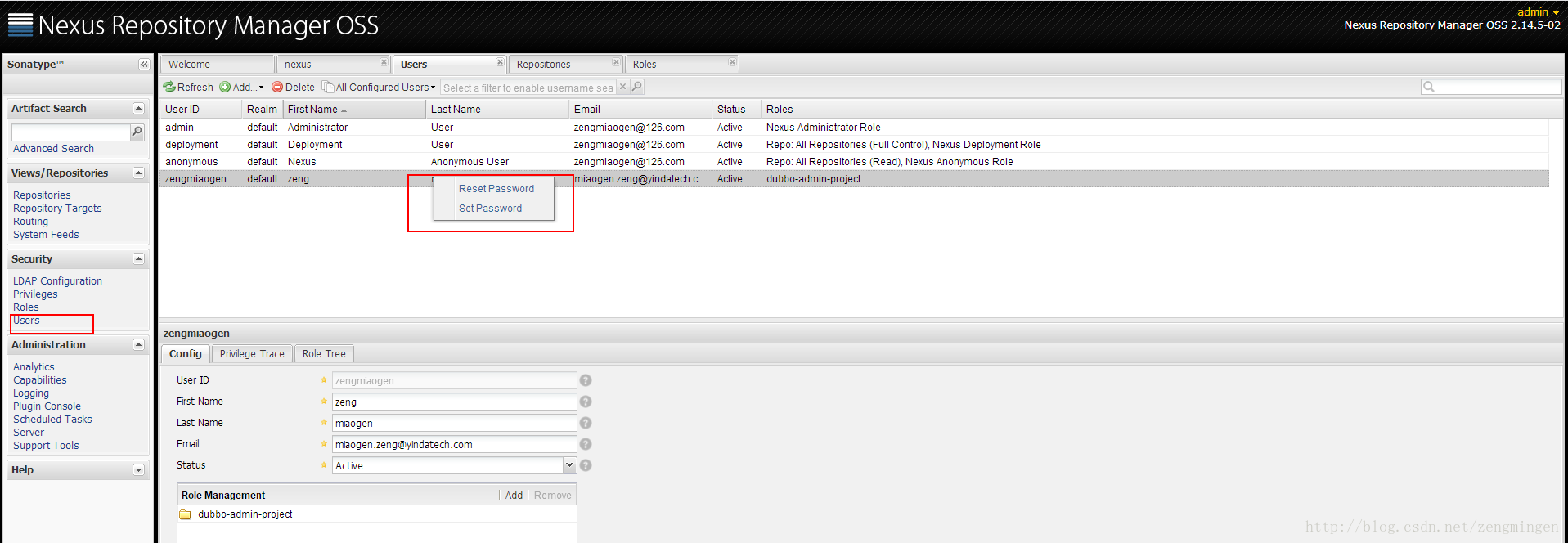Click the First Name help icon
The image size is (1568, 543).
(x=586, y=402)
